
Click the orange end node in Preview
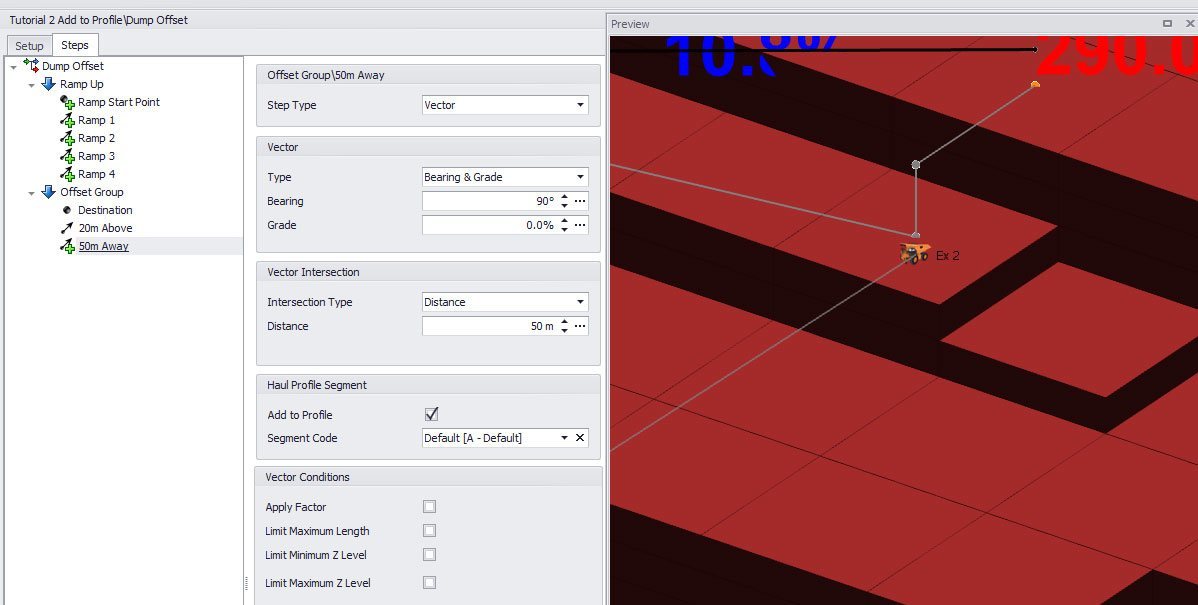[x=1034, y=84]
